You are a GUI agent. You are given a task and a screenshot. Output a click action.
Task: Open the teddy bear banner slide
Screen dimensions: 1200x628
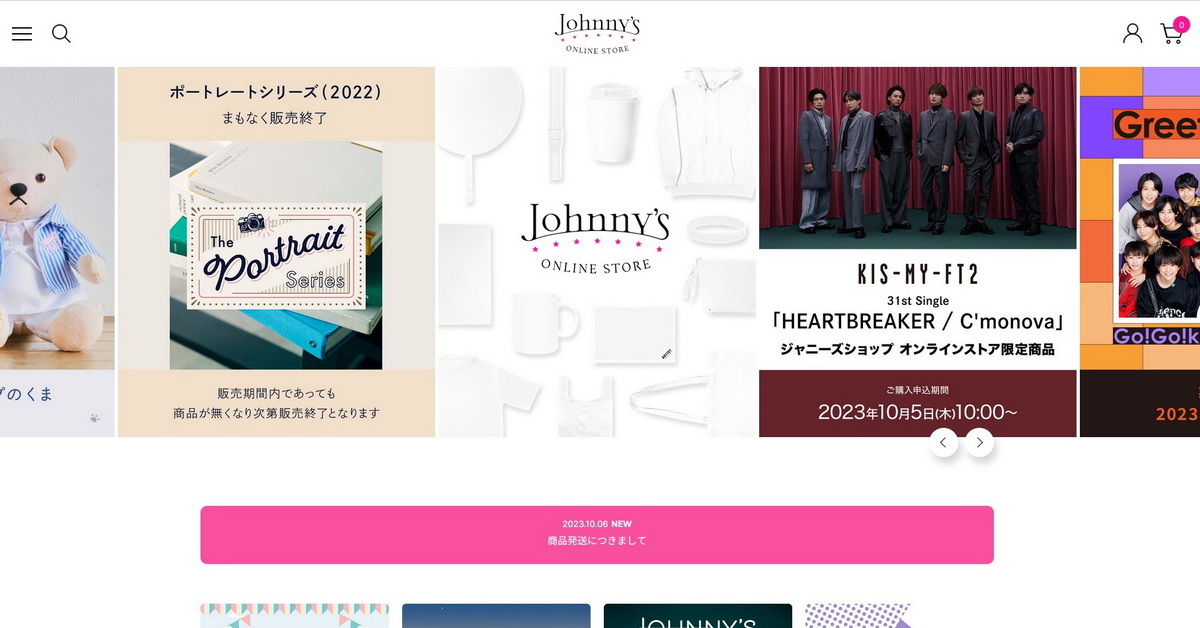tap(56, 251)
